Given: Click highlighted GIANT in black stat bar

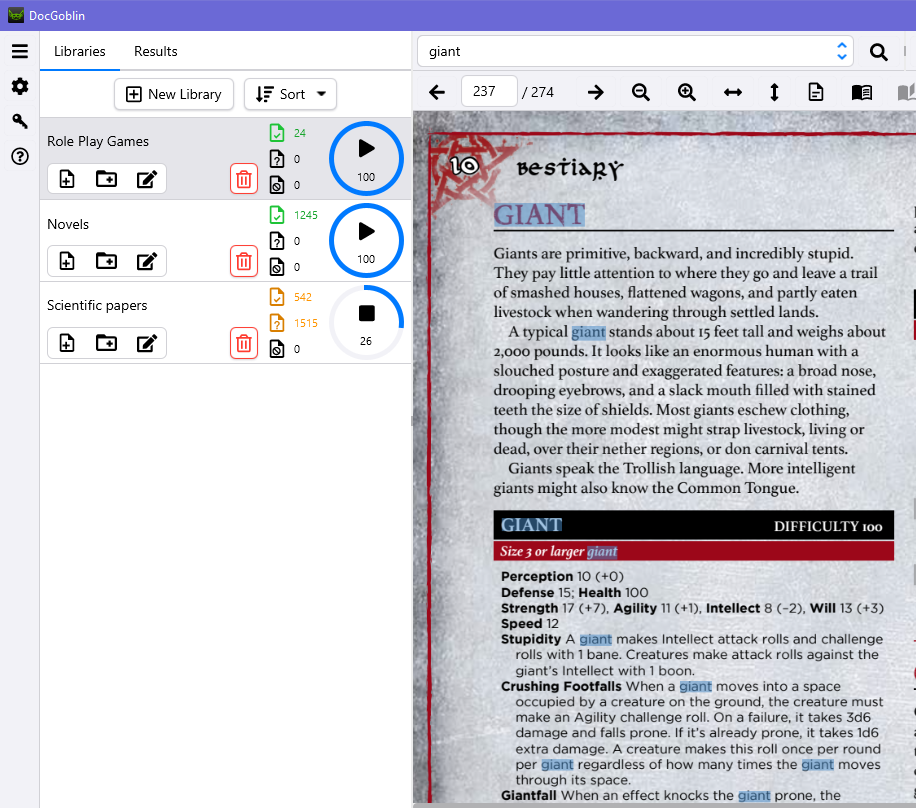Looking at the screenshot, I should point(531,525).
